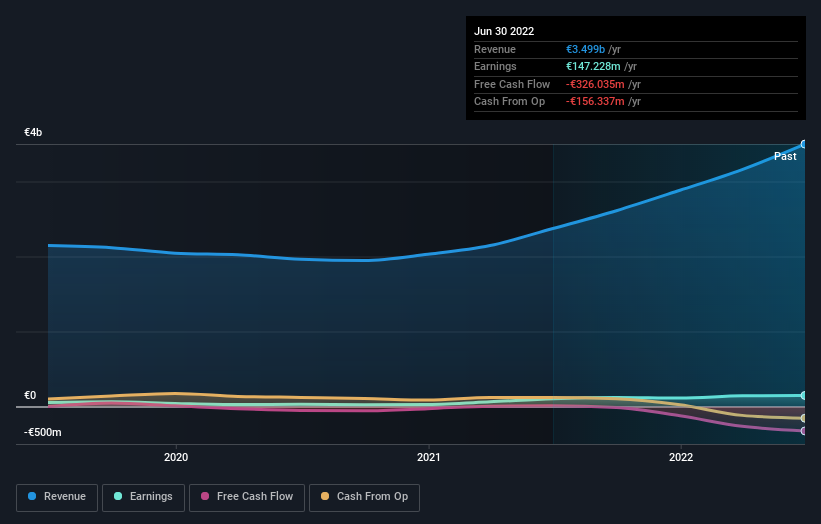The width and height of the screenshot is (821, 524).
Task: Click the Free Cash Flow tooltip label
Action: coord(512,84)
